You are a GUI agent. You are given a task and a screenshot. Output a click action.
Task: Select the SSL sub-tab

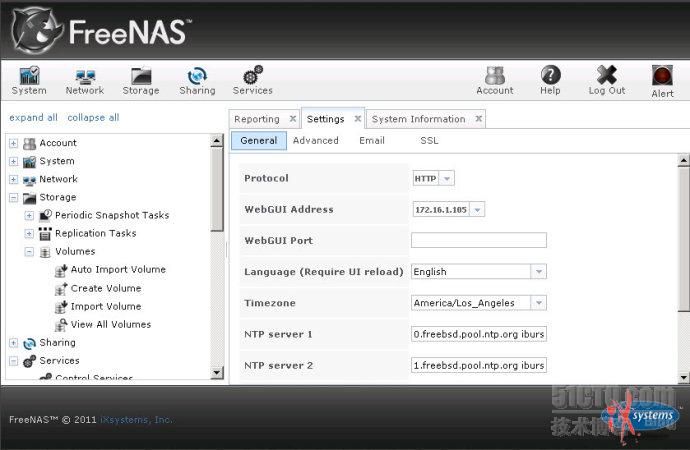(x=429, y=141)
